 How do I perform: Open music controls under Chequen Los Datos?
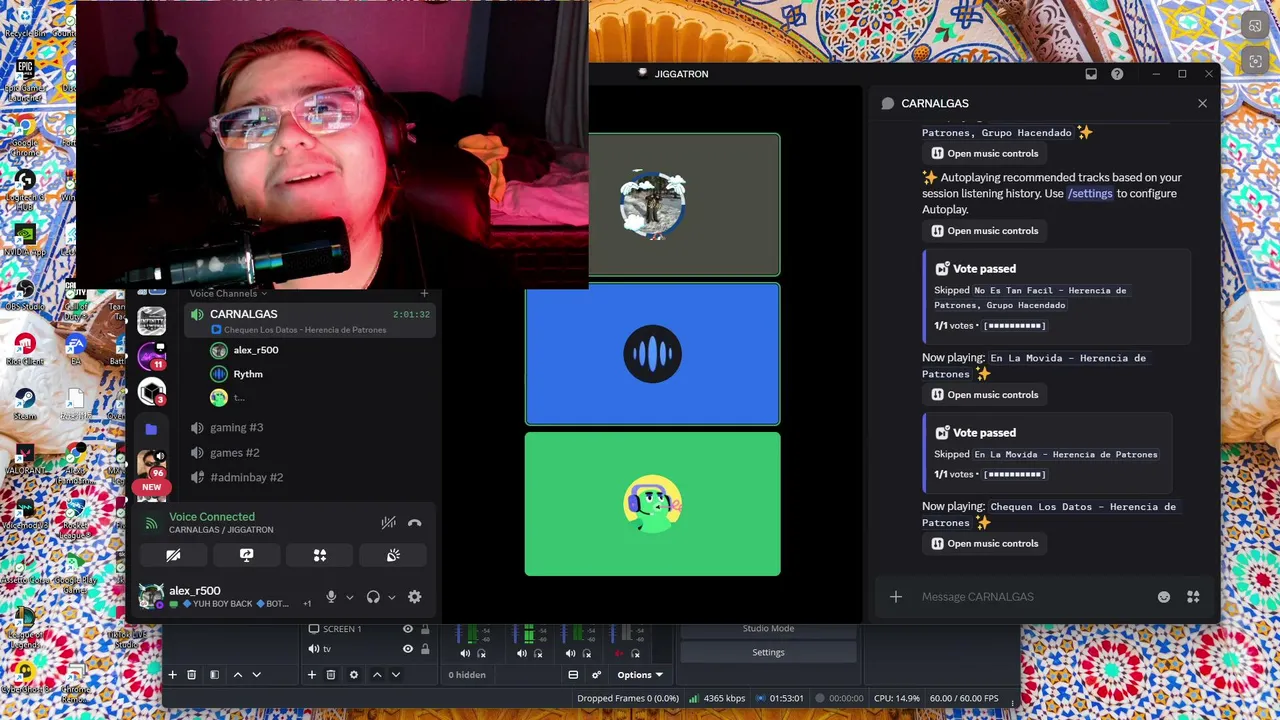[x=985, y=544]
